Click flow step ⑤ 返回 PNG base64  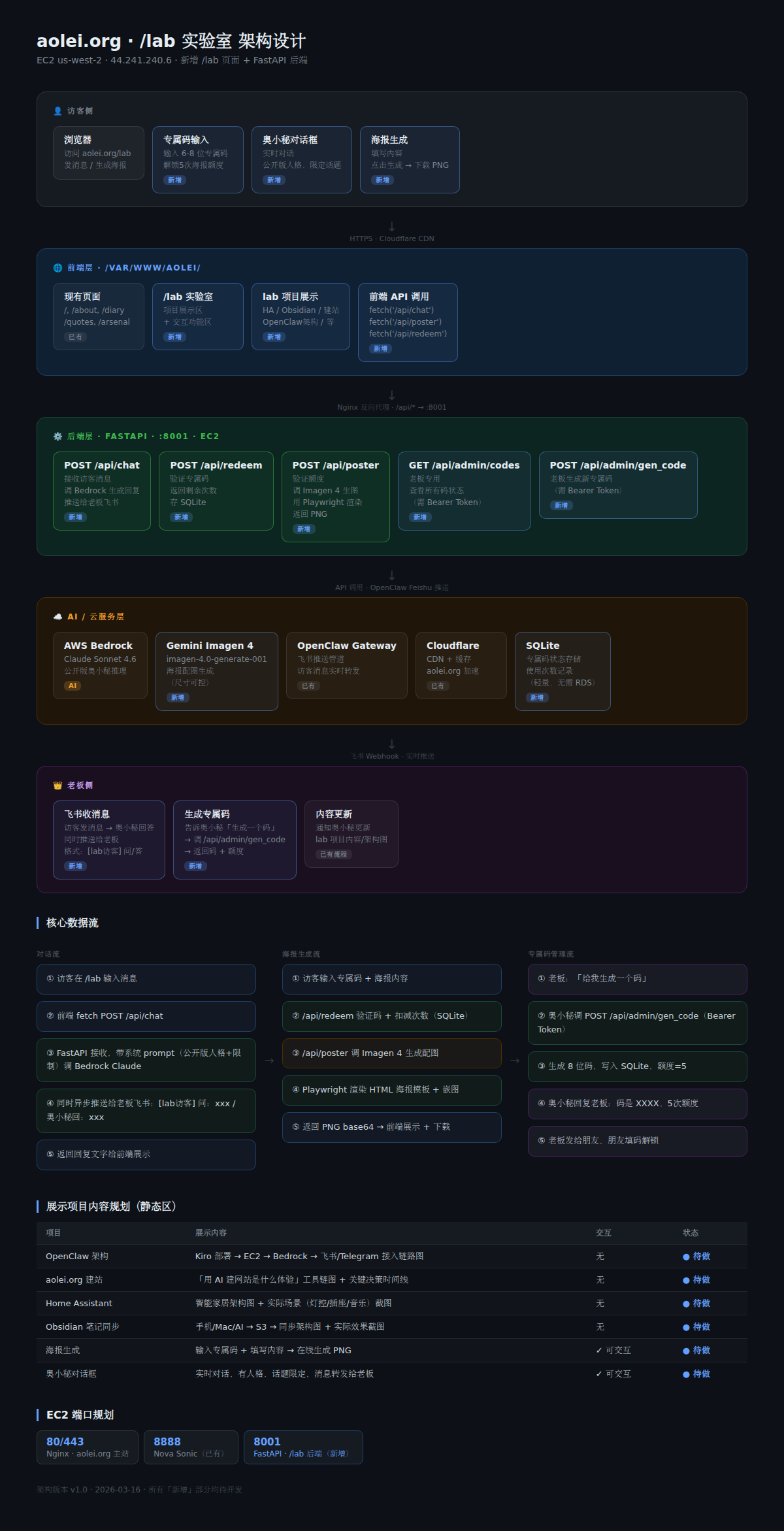[392, 1127]
